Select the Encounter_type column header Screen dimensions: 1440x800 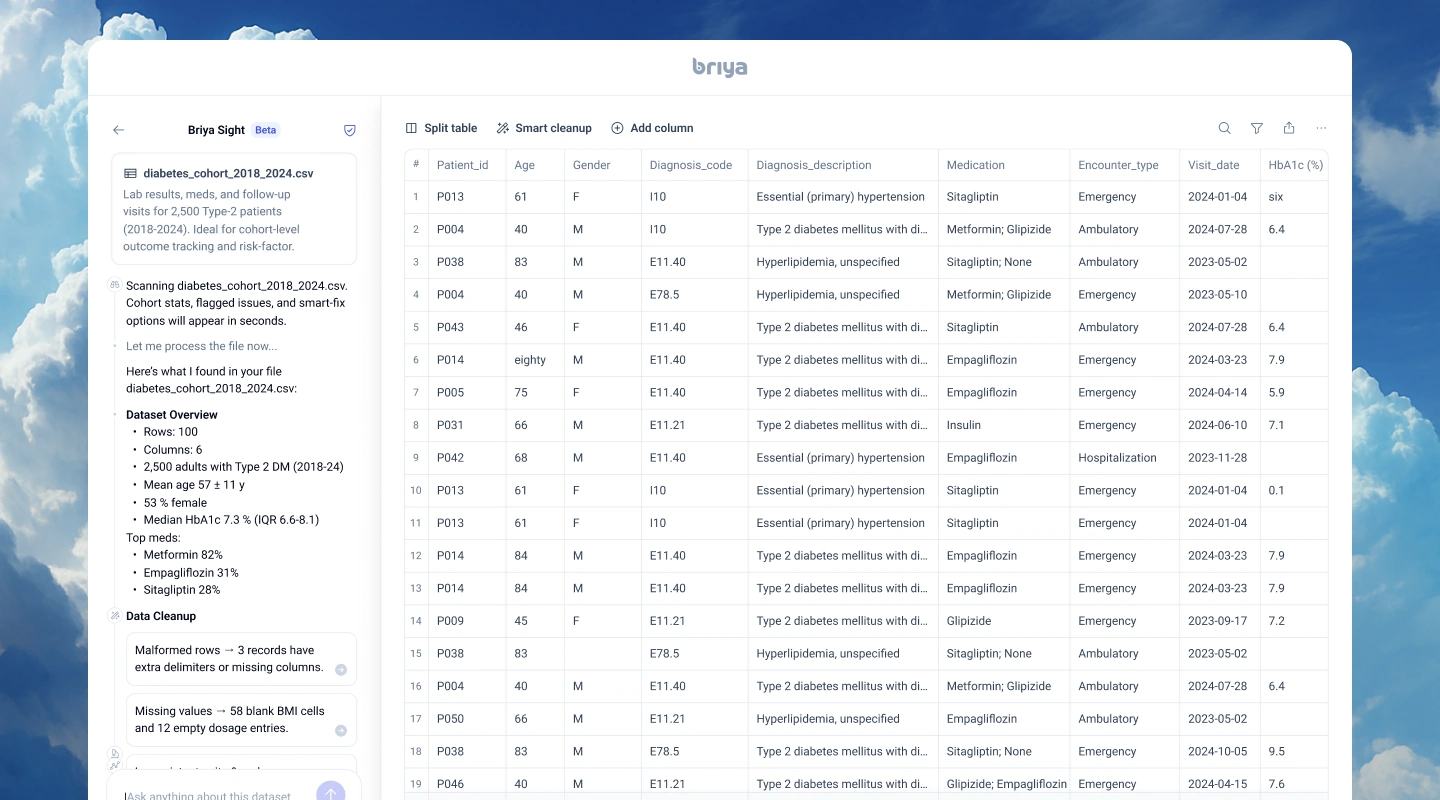(1125, 165)
